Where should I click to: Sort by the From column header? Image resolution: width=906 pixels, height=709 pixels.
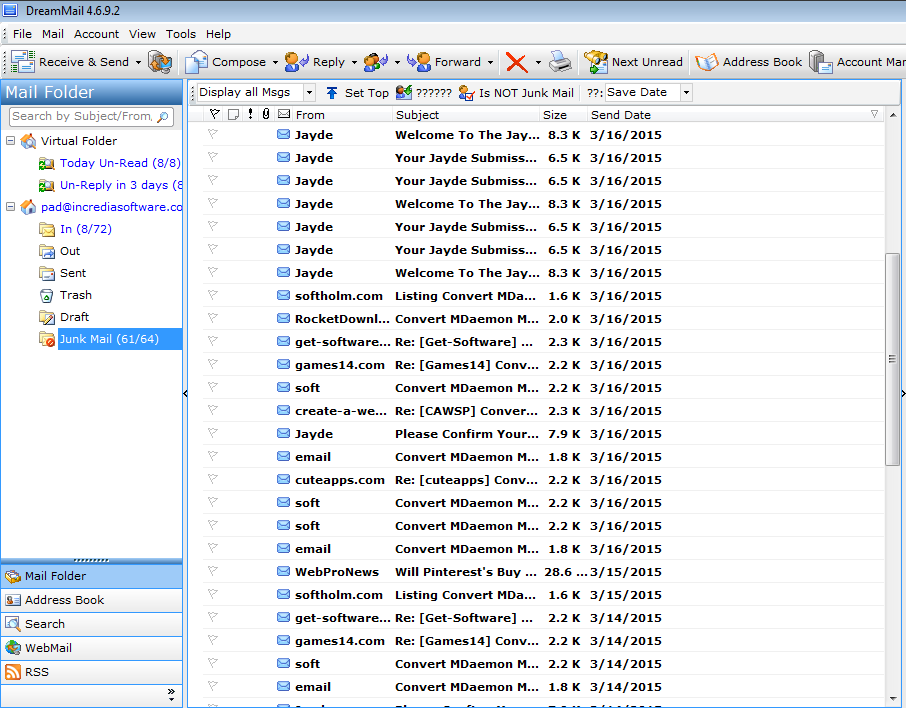(x=342, y=114)
